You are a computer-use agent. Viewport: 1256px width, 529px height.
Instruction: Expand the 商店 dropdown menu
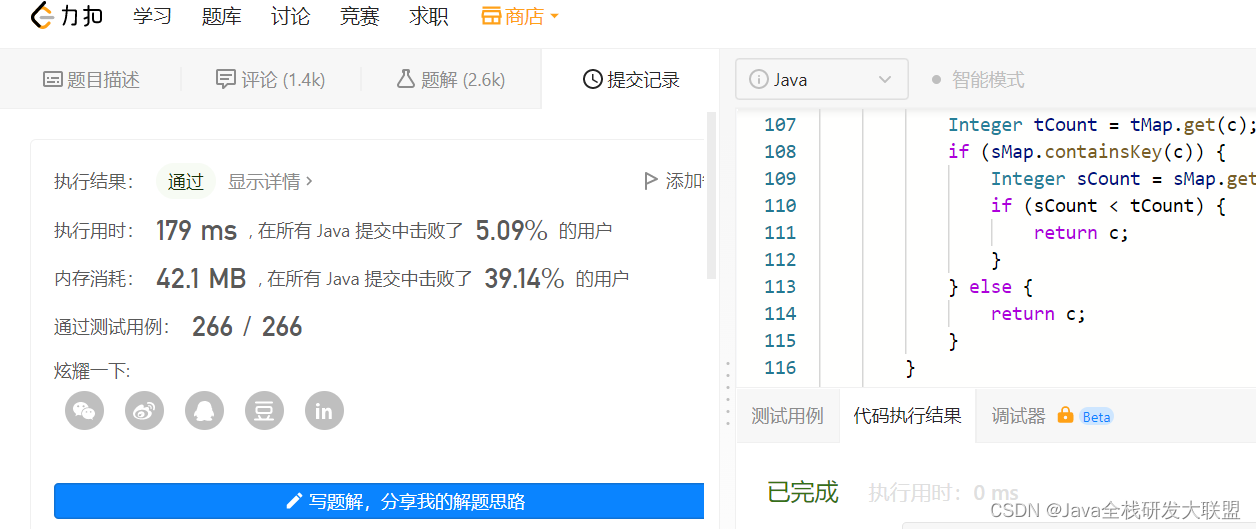520,17
